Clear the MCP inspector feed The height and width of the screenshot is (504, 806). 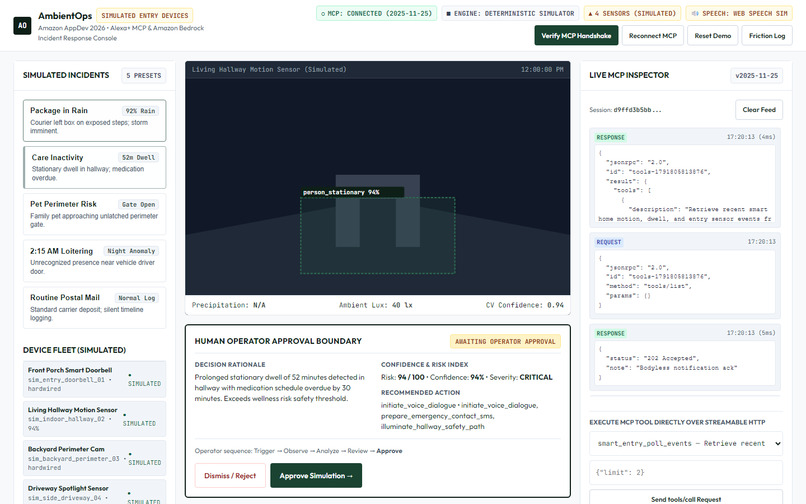click(759, 110)
